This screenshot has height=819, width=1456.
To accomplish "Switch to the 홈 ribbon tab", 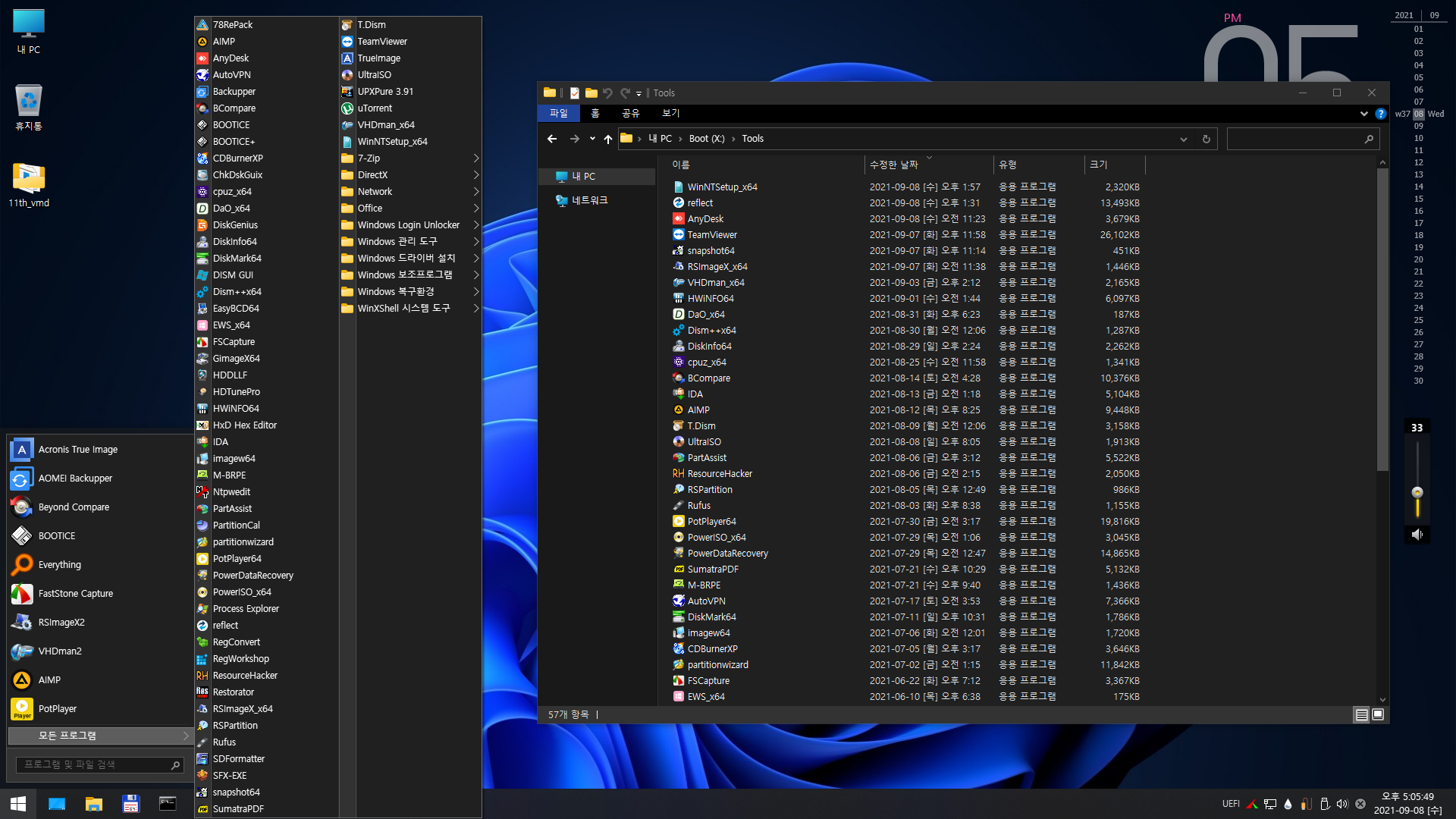I will pyautogui.click(x=595, y=114).
